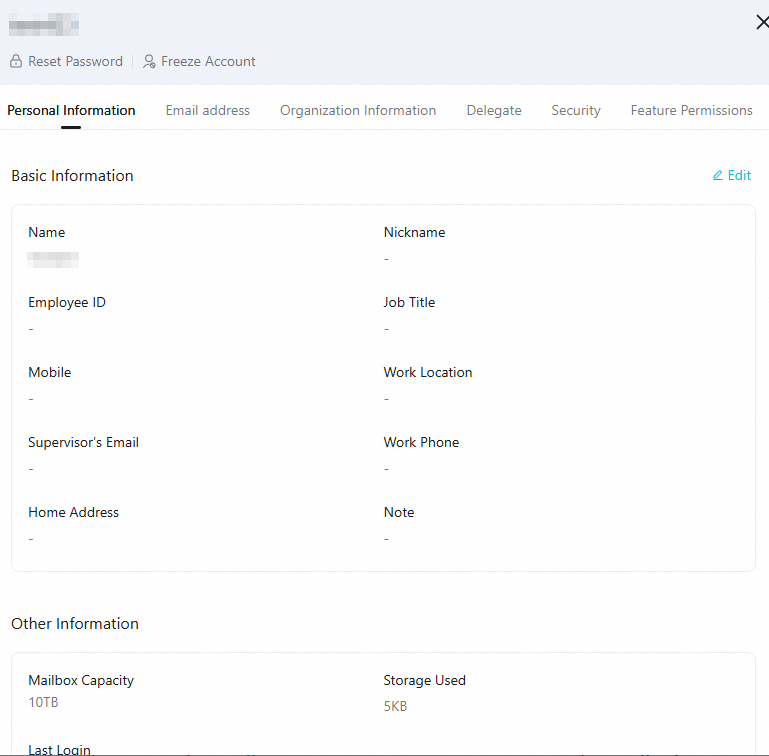Click the Name field label
769x756 pixels.
coord(47,232)
